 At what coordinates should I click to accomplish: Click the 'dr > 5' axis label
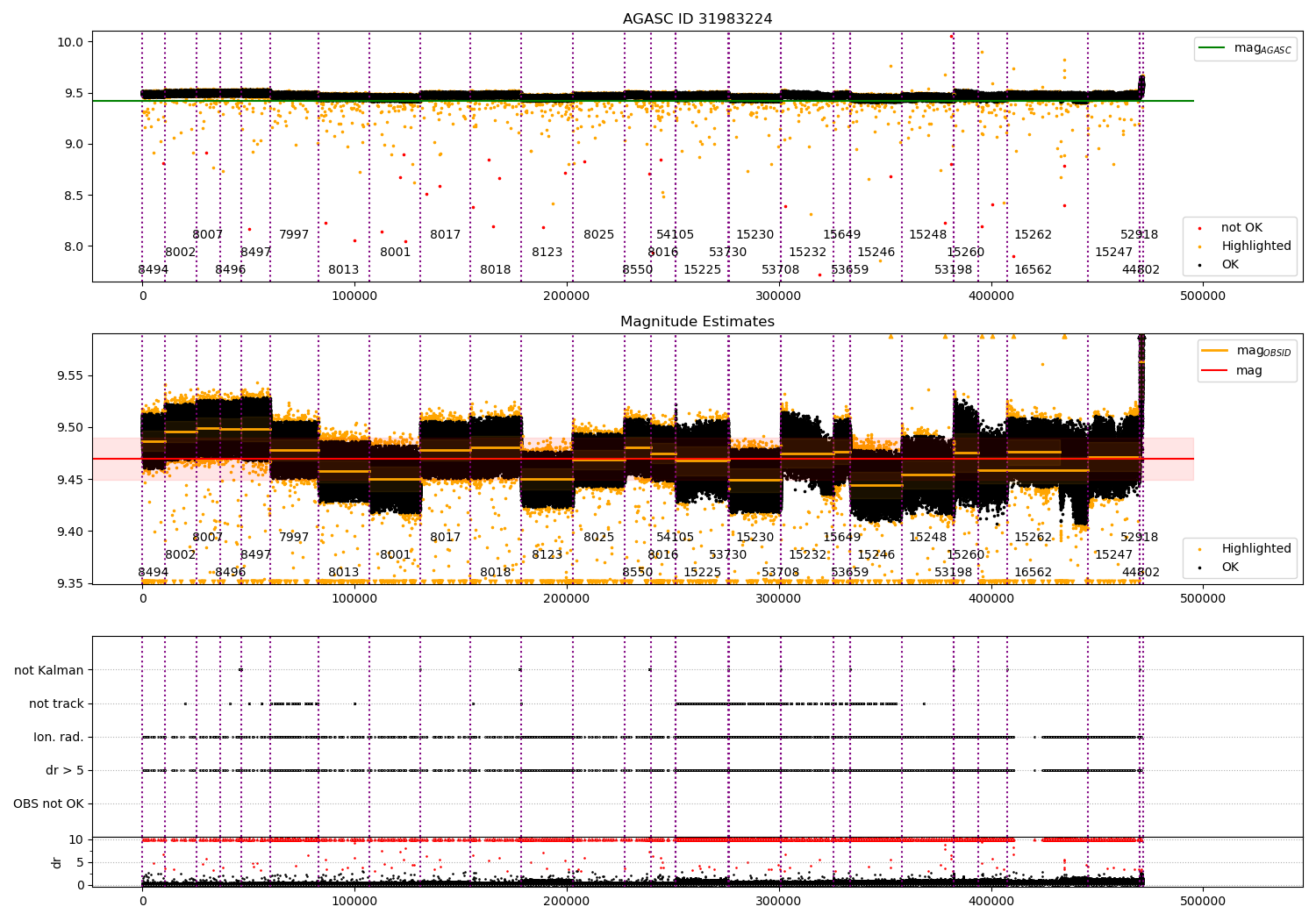[65, 770]
